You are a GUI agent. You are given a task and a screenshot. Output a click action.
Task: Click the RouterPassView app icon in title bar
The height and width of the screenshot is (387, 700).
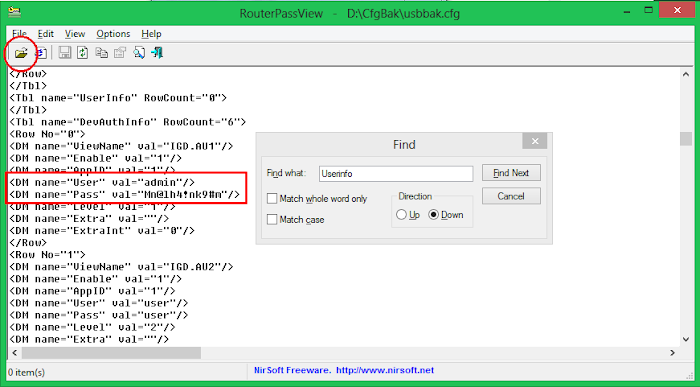pyautogui.click(x=15, y=11)
